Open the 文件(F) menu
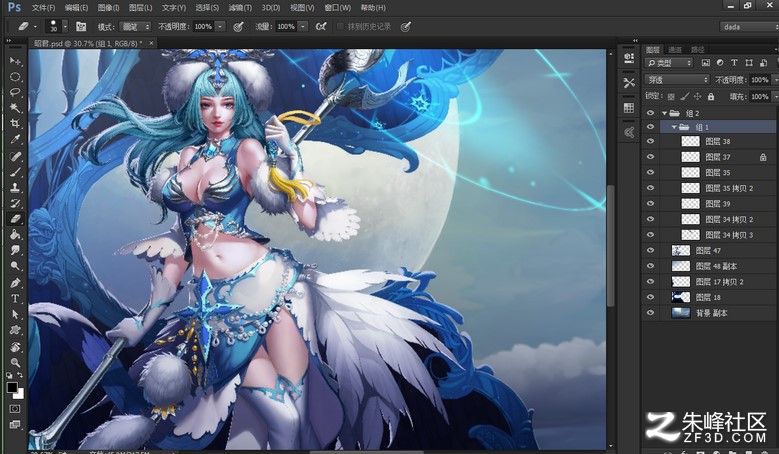This screenshot has height=454, width=779. [x=43, y=8]
